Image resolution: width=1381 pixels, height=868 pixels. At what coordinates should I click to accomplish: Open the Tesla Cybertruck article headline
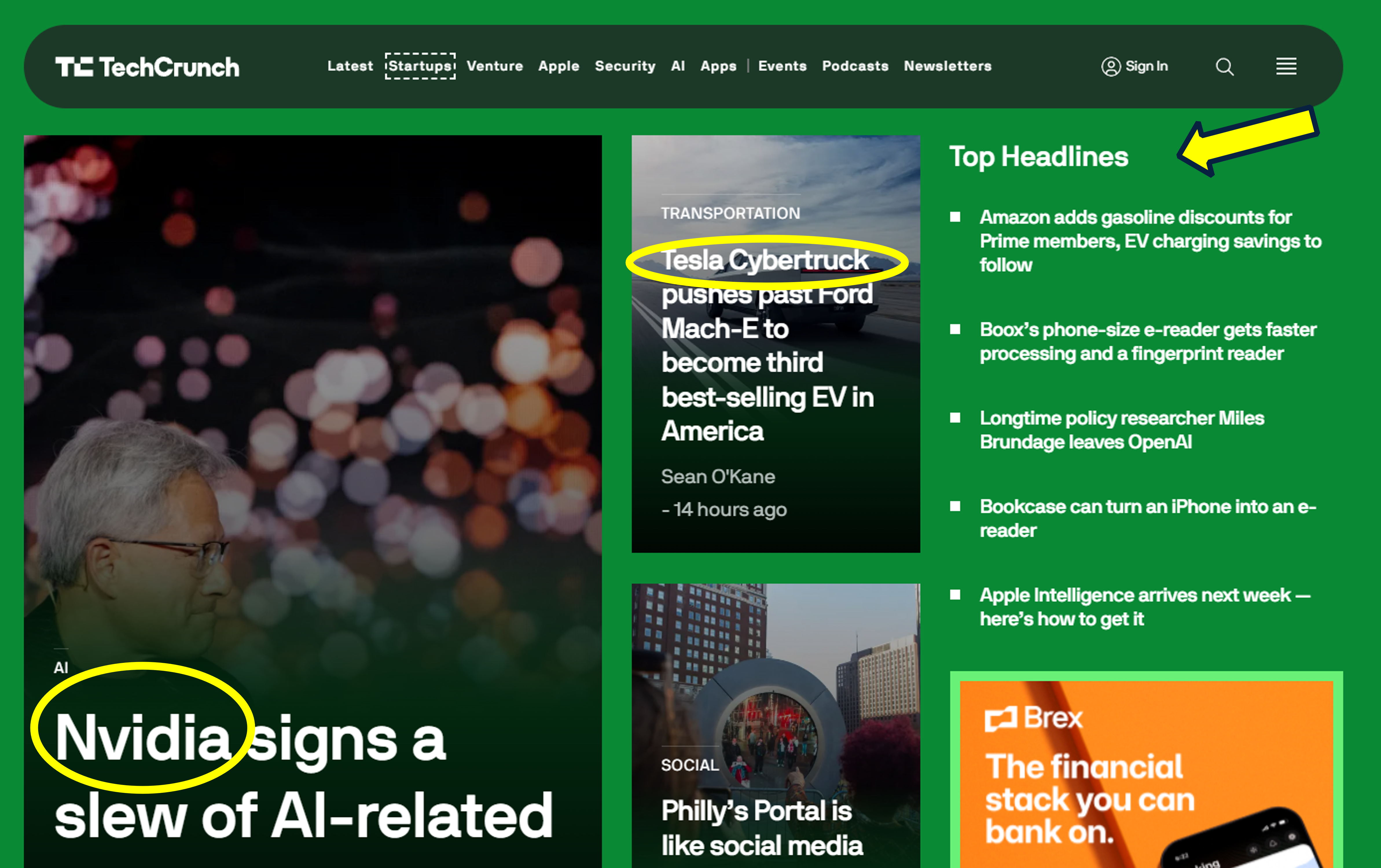[x=767, y=345]
